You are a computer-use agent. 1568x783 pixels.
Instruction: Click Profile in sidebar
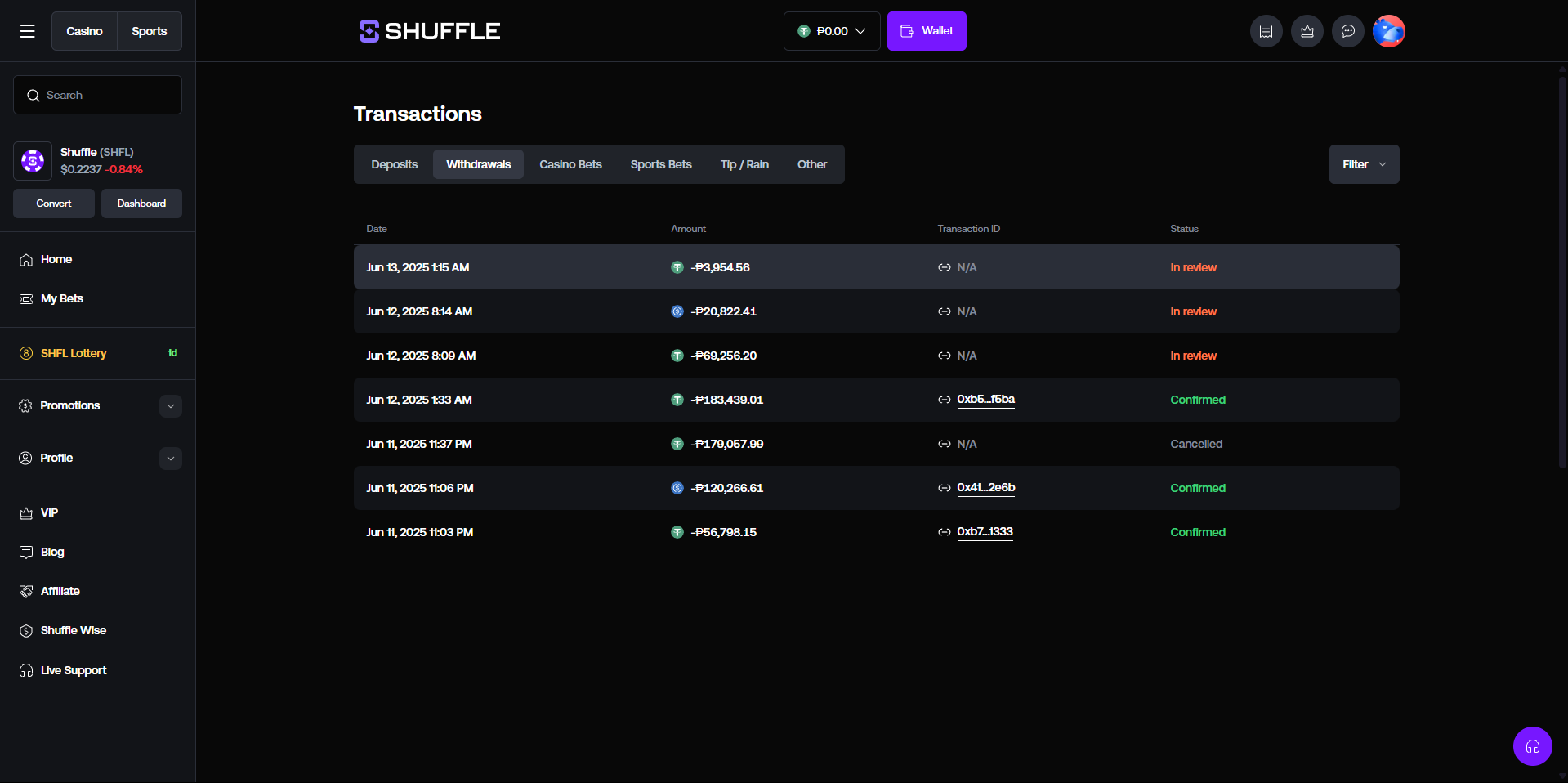(x=56, y=458)
